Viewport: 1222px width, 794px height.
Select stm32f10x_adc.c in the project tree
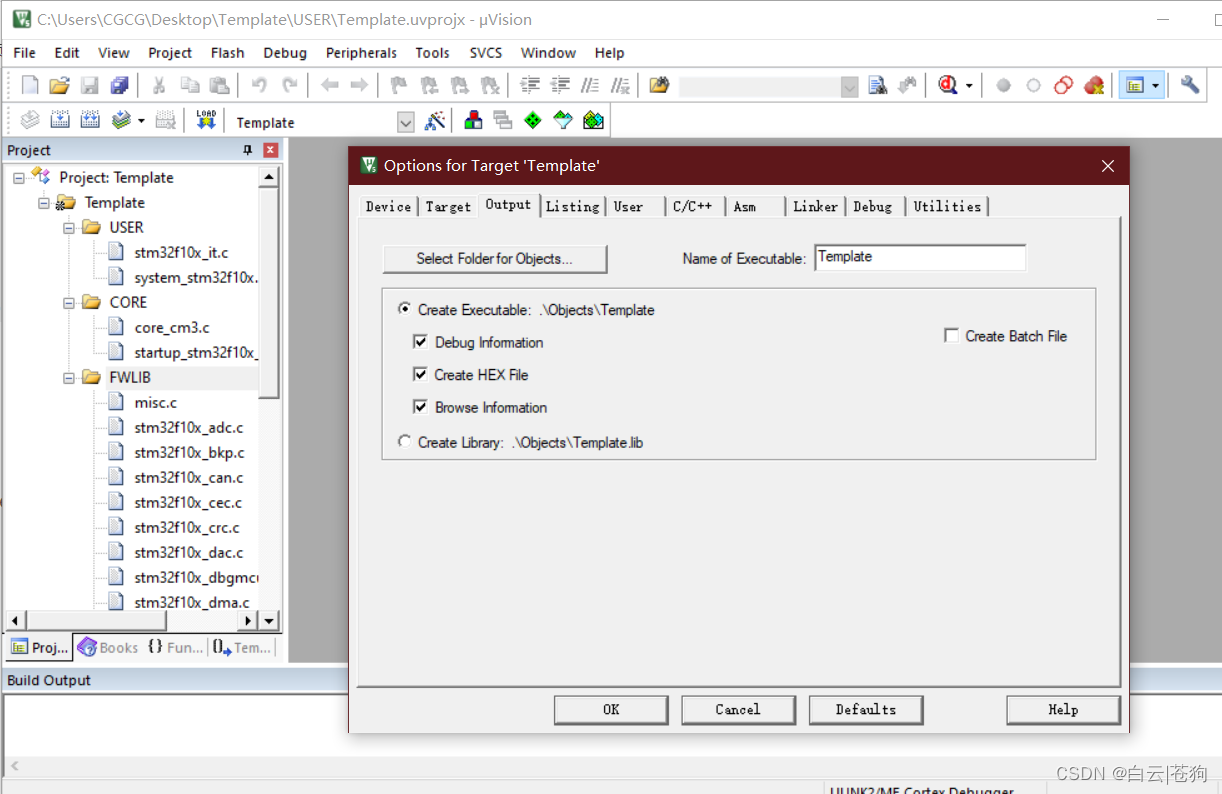pos(189,428)
